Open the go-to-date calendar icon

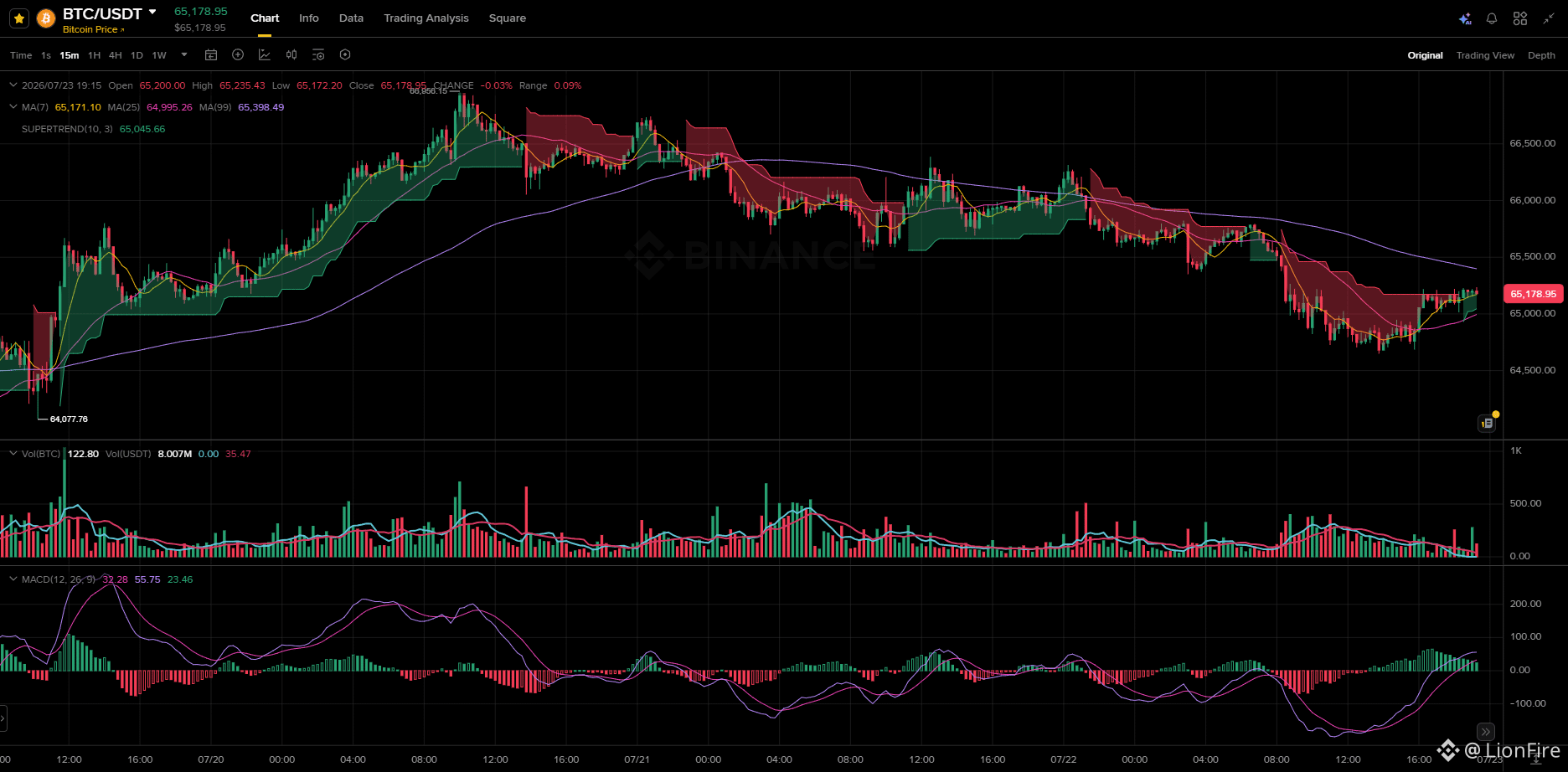[x=211, y=55]
